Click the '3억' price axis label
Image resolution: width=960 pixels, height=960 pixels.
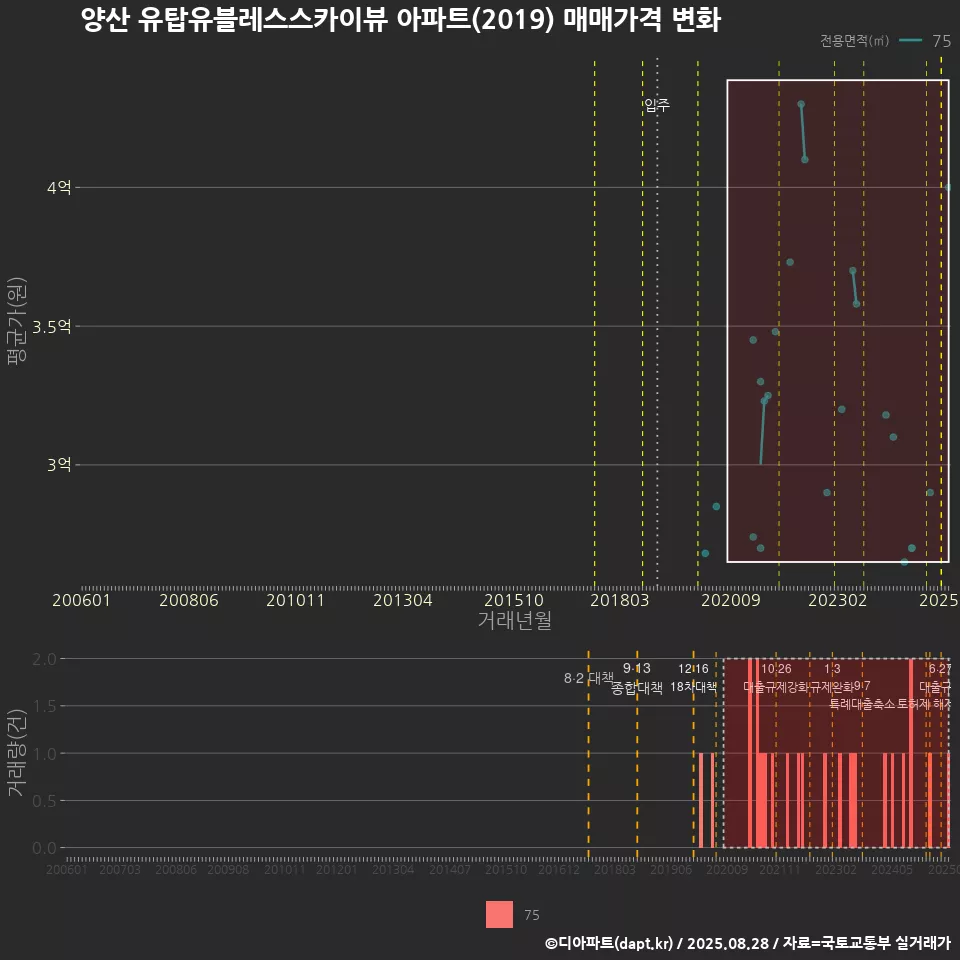point(59,465)
